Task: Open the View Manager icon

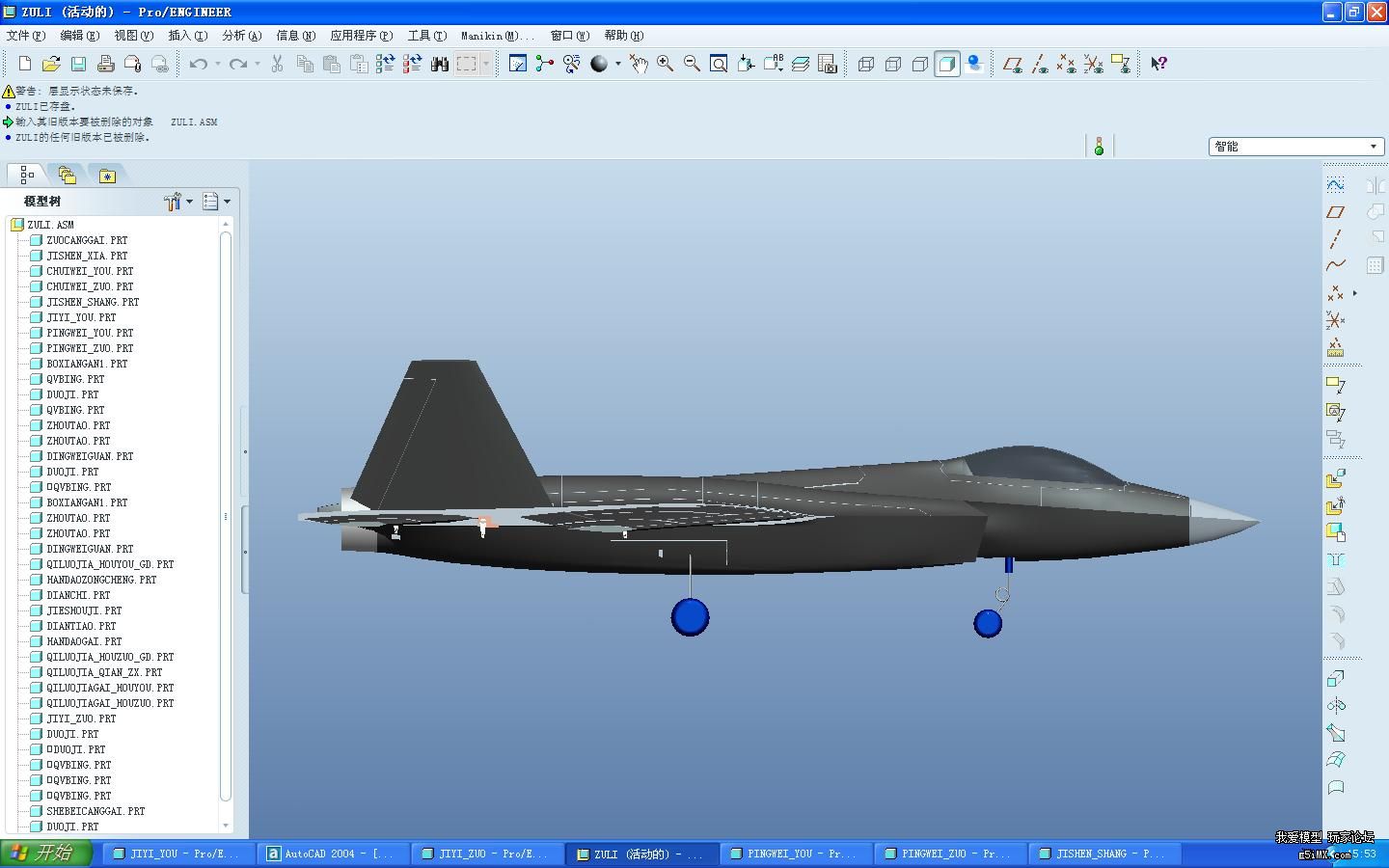Action: coord(828,64)
